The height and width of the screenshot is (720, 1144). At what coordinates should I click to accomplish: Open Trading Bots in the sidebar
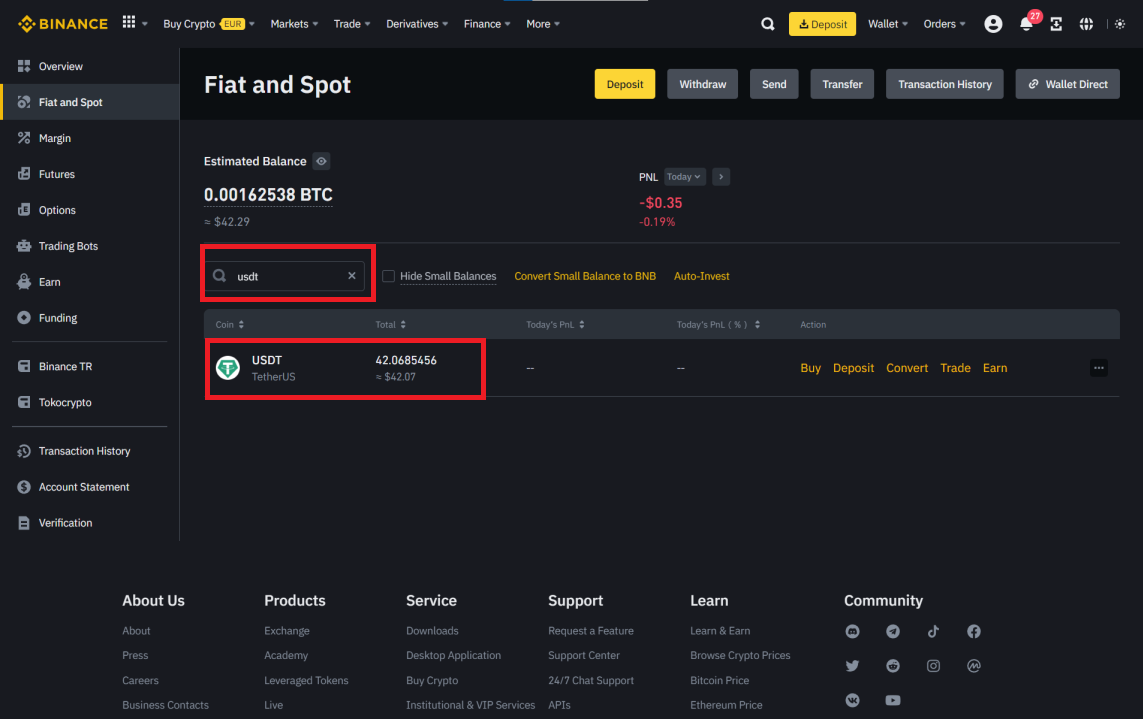click(90, 246)
